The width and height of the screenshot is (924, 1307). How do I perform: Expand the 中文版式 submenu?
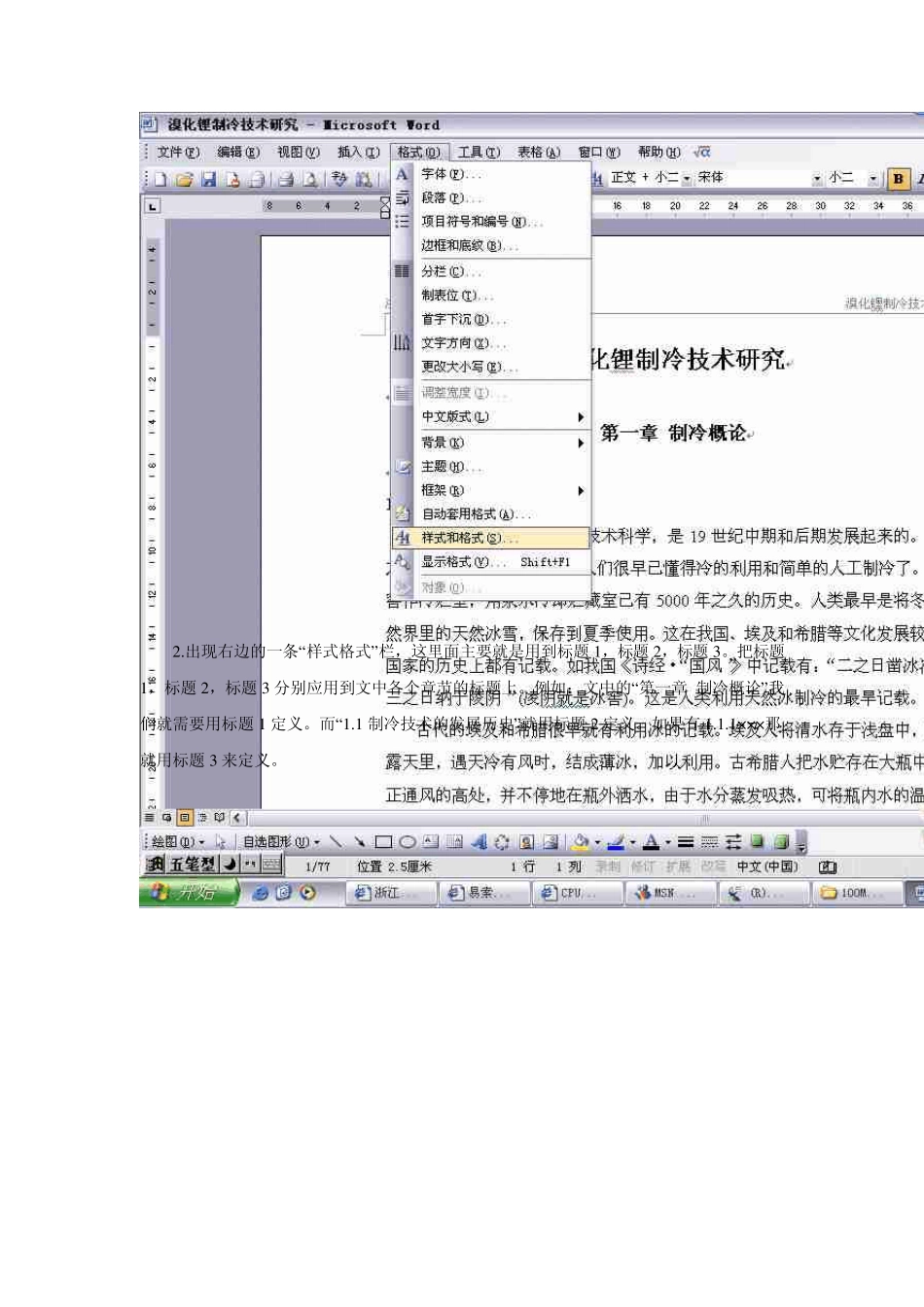(492, 417)
